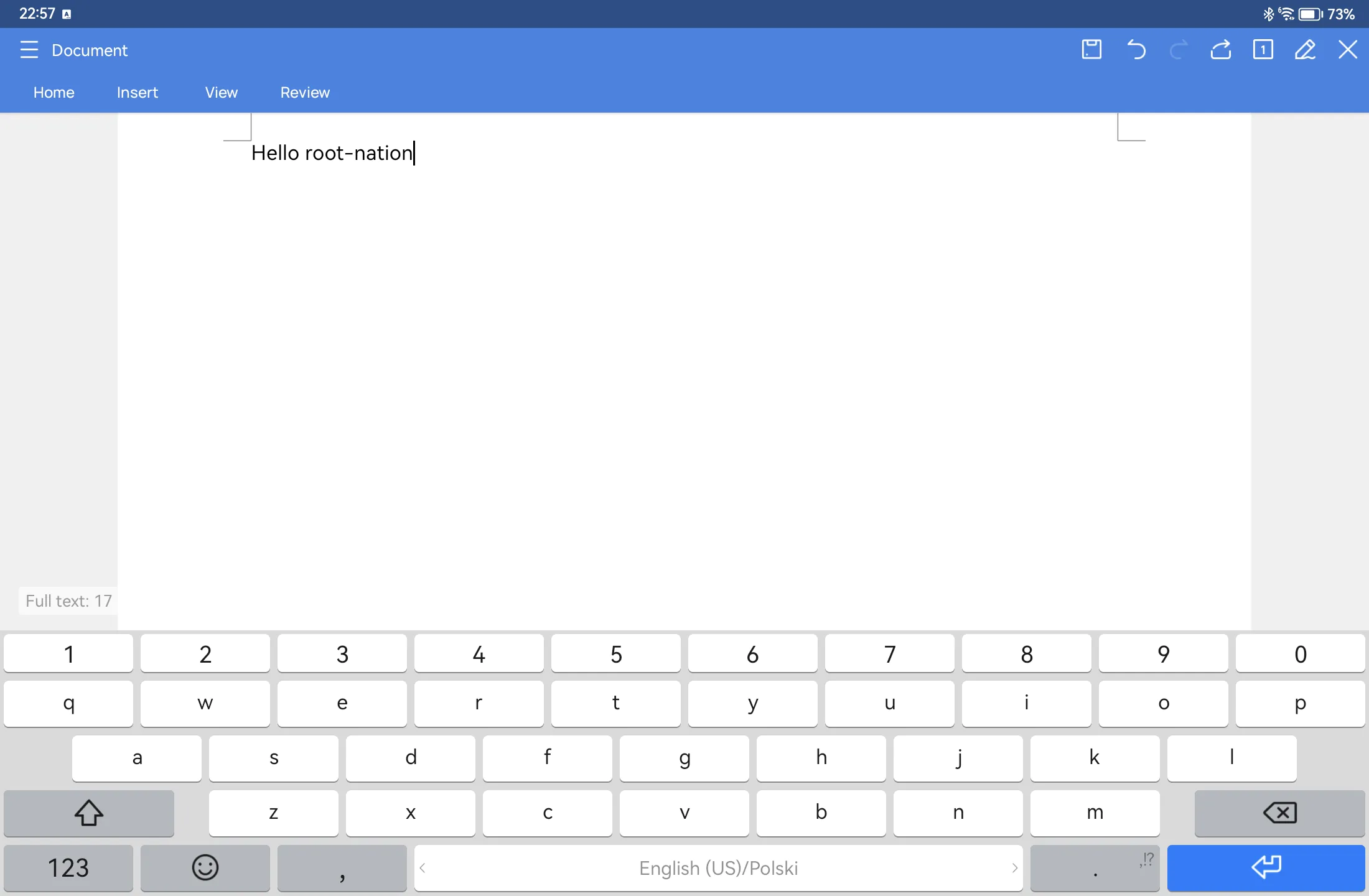Tap the z key
The height and width of the screenshot is (896, 1369).
274,813
